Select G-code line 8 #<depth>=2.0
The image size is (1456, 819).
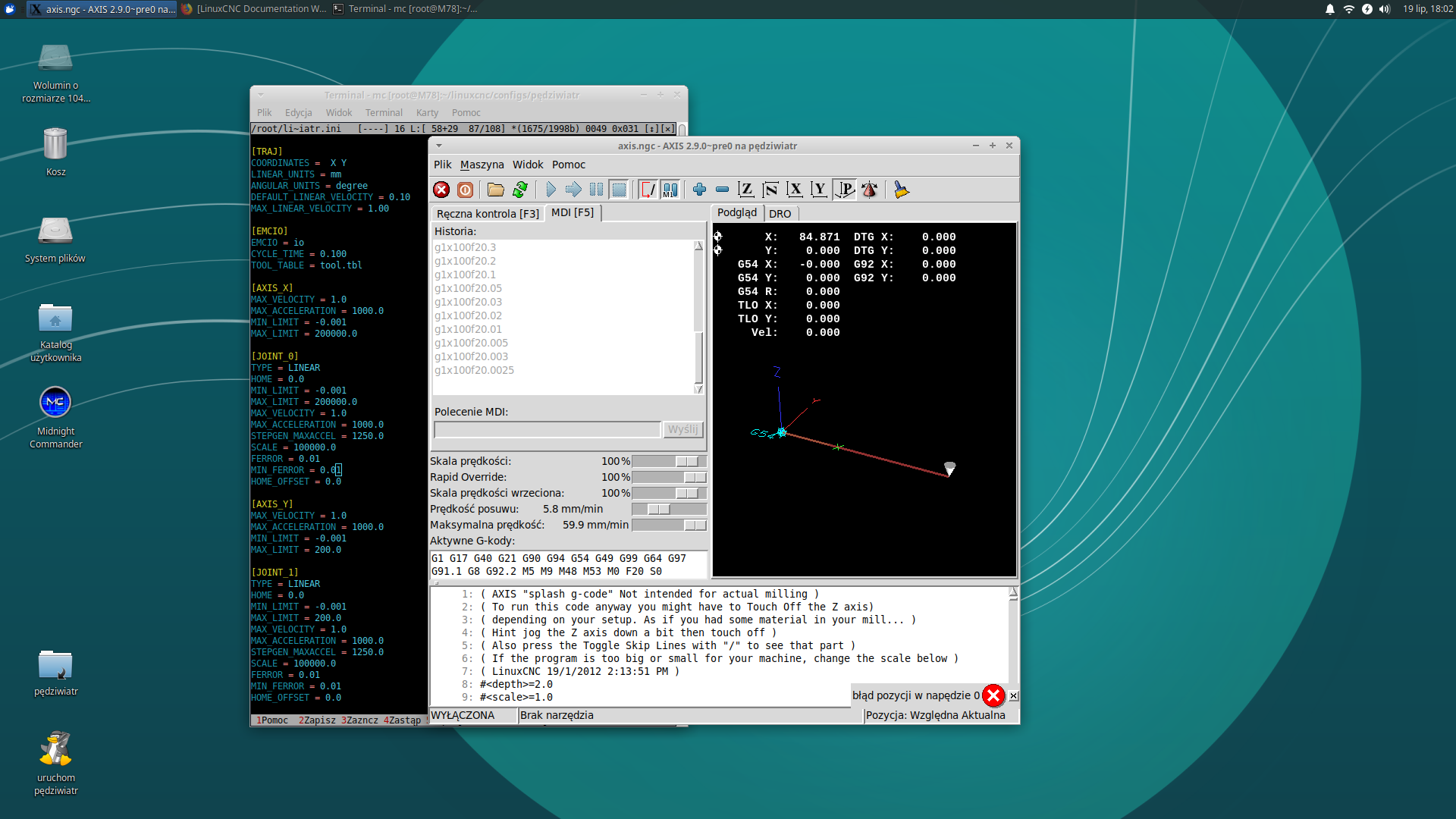(x=516, y=684)
